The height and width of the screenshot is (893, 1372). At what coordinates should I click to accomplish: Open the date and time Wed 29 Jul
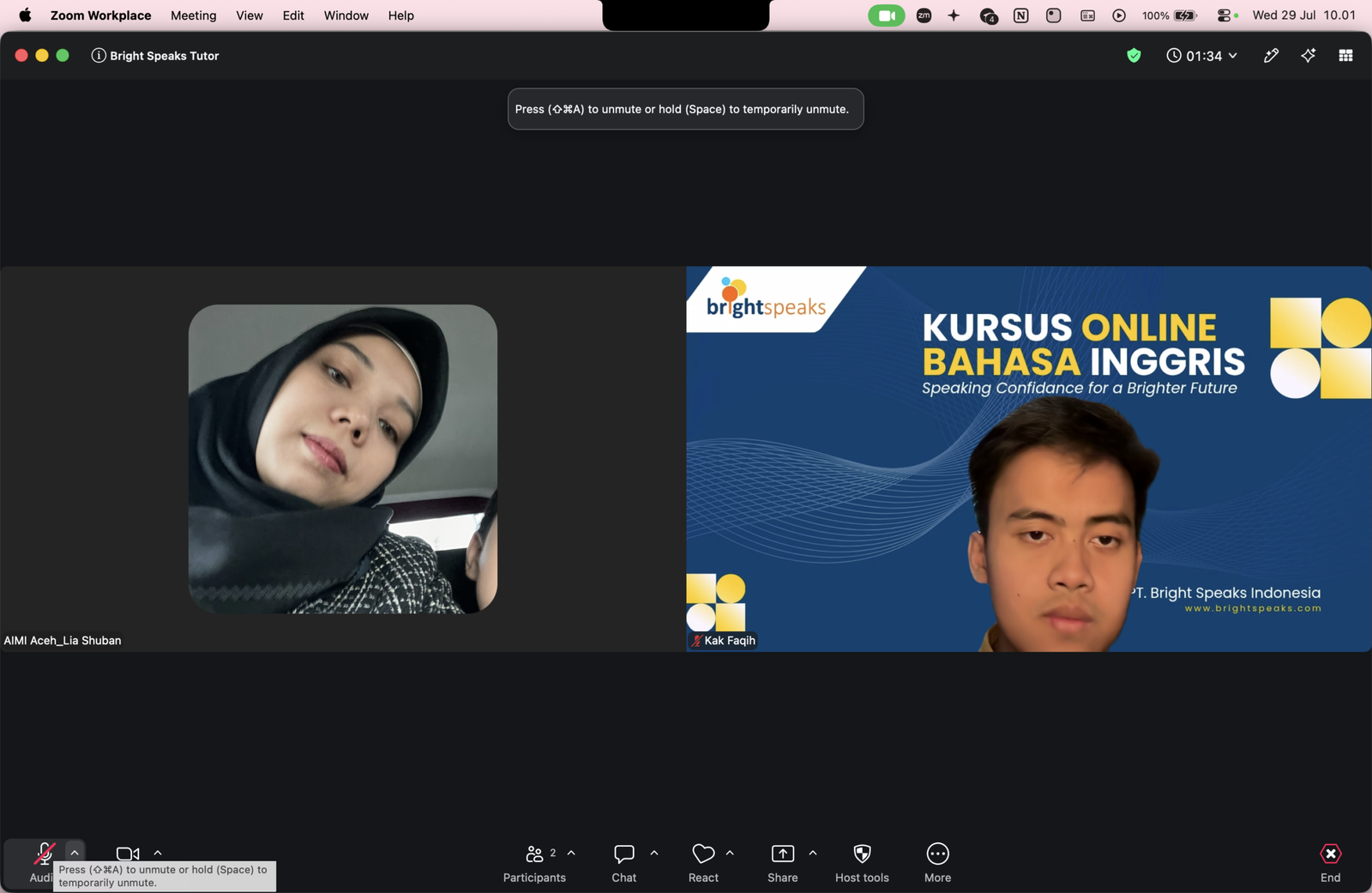1303,15
